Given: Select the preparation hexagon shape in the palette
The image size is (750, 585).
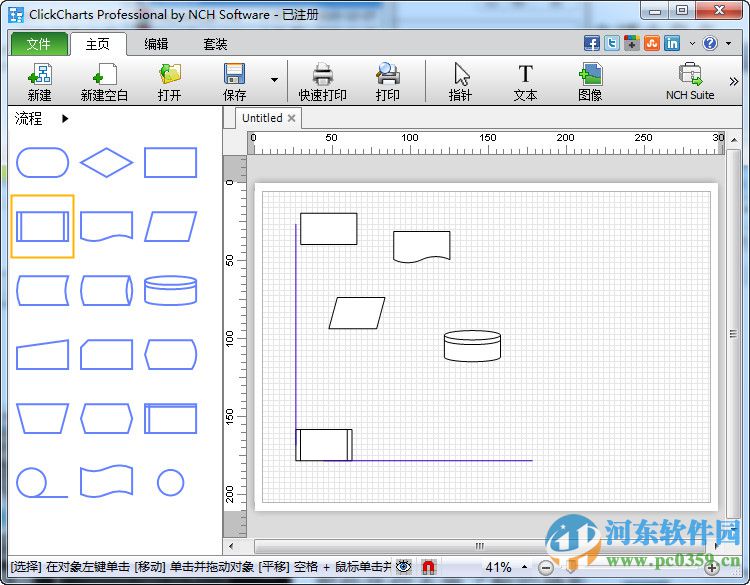Looking at the screenshot, I should pos(106,419).
